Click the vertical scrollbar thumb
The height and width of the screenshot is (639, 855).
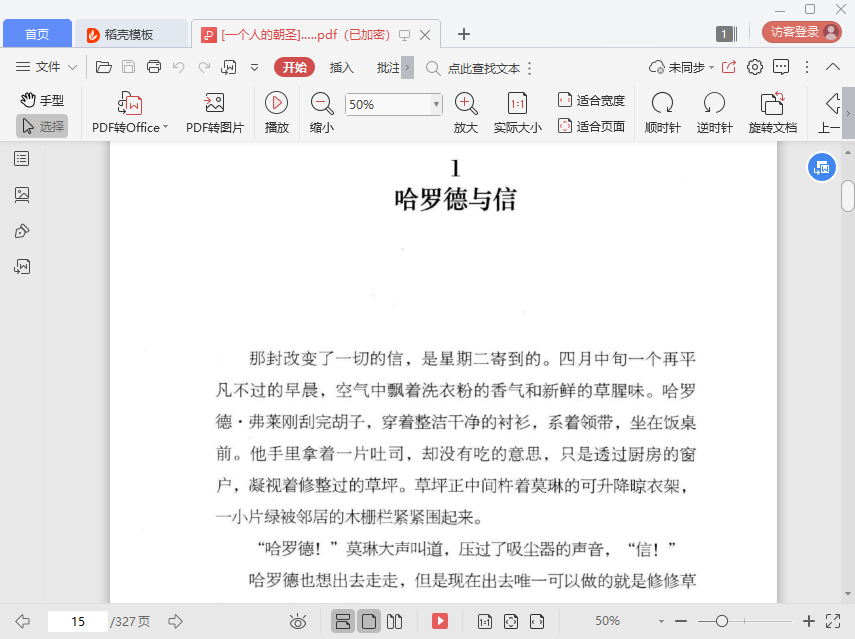pos(847,195)
